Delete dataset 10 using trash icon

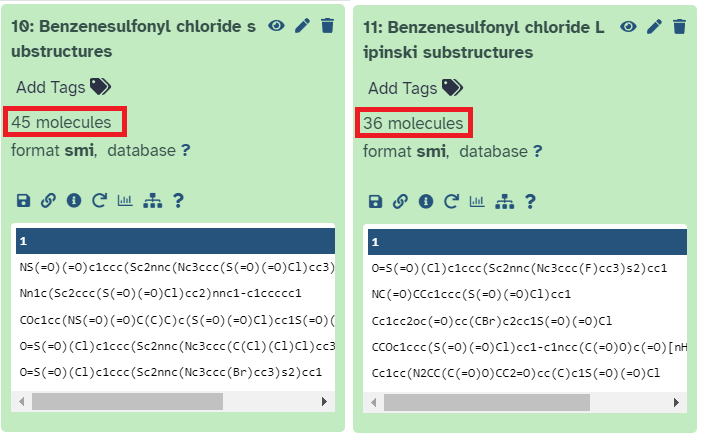328,26
